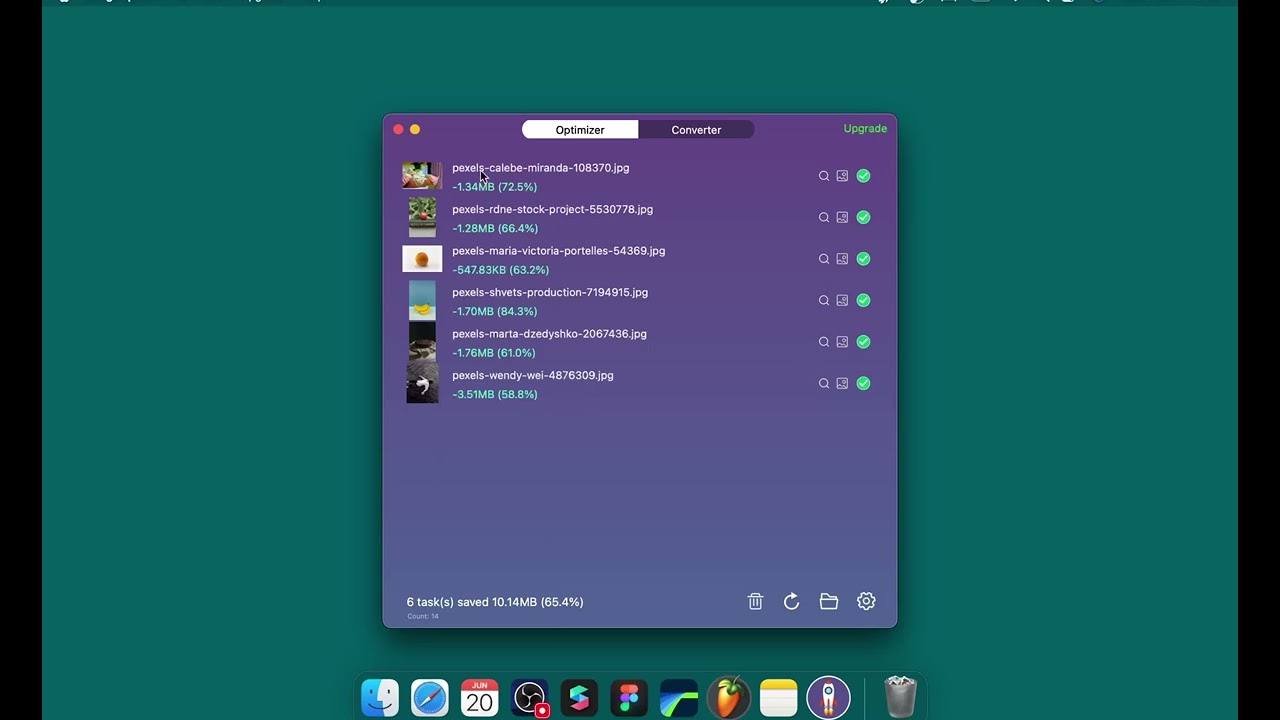The height and width of the screenshot is (720, 1280).
Task: Switch to the Optimizer tab
Action: tap(580, 130)
